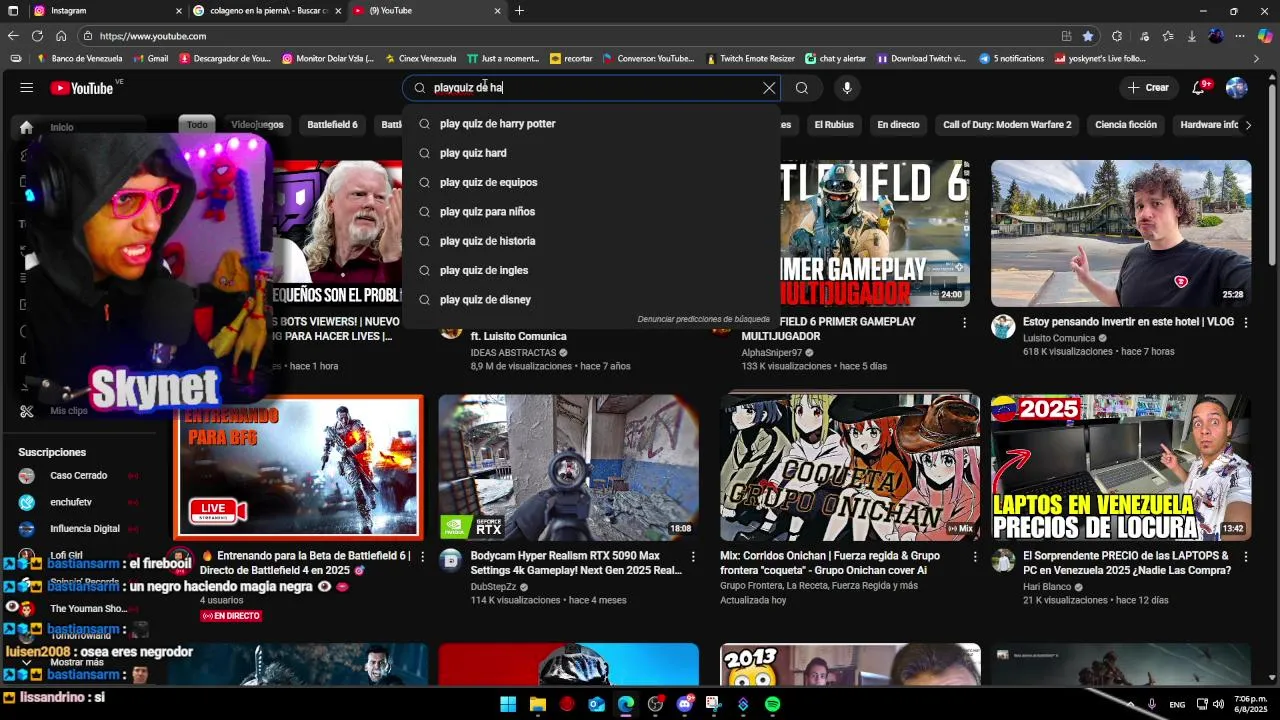The width and height of the screenshot is (1280, 720).
Task: Open the tab actions menu at far left
Action: point(13,11)
